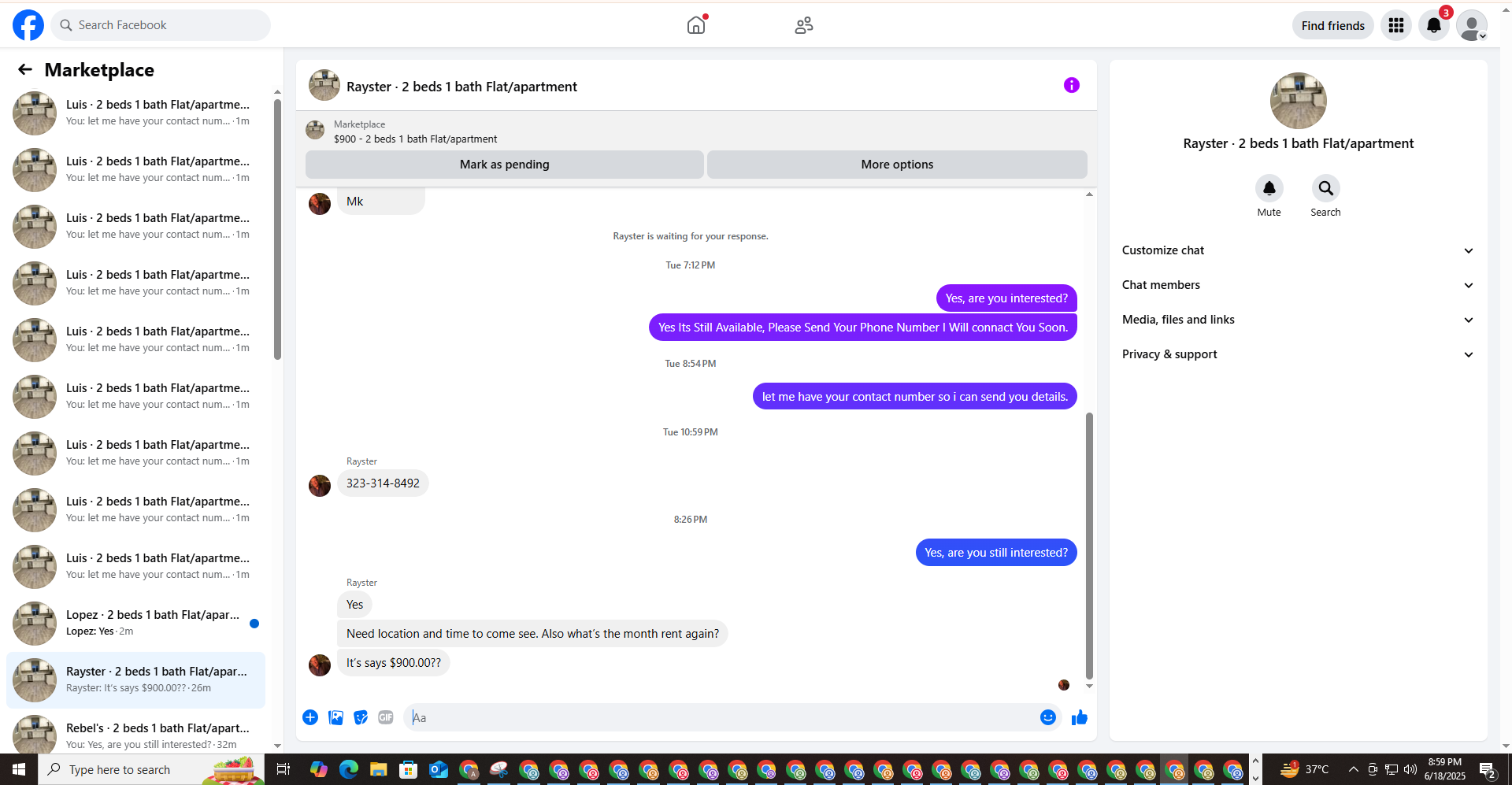This screenshot has height=785, width=1512.
Task: Click the Facebook logo
Action: pos(28,25)
